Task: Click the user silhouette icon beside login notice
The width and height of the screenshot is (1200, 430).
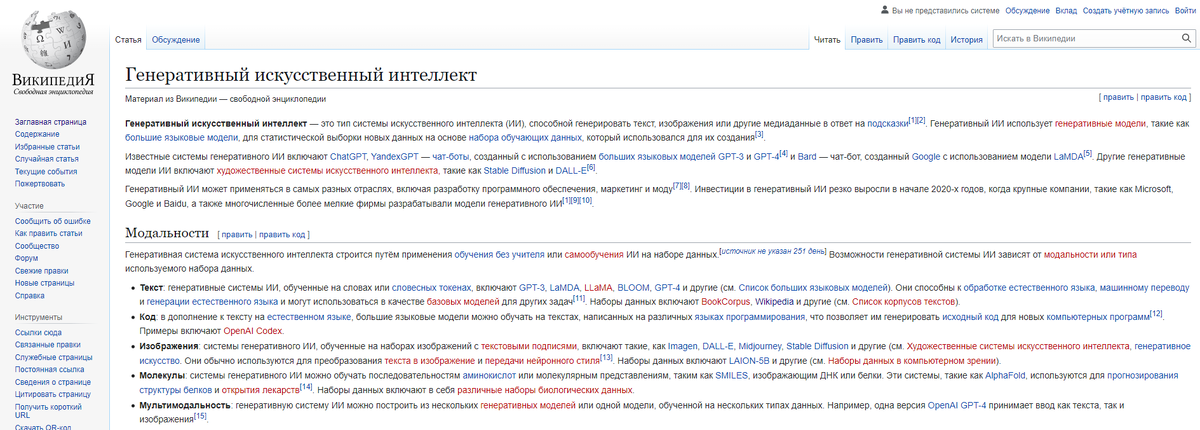Action: 884,9
